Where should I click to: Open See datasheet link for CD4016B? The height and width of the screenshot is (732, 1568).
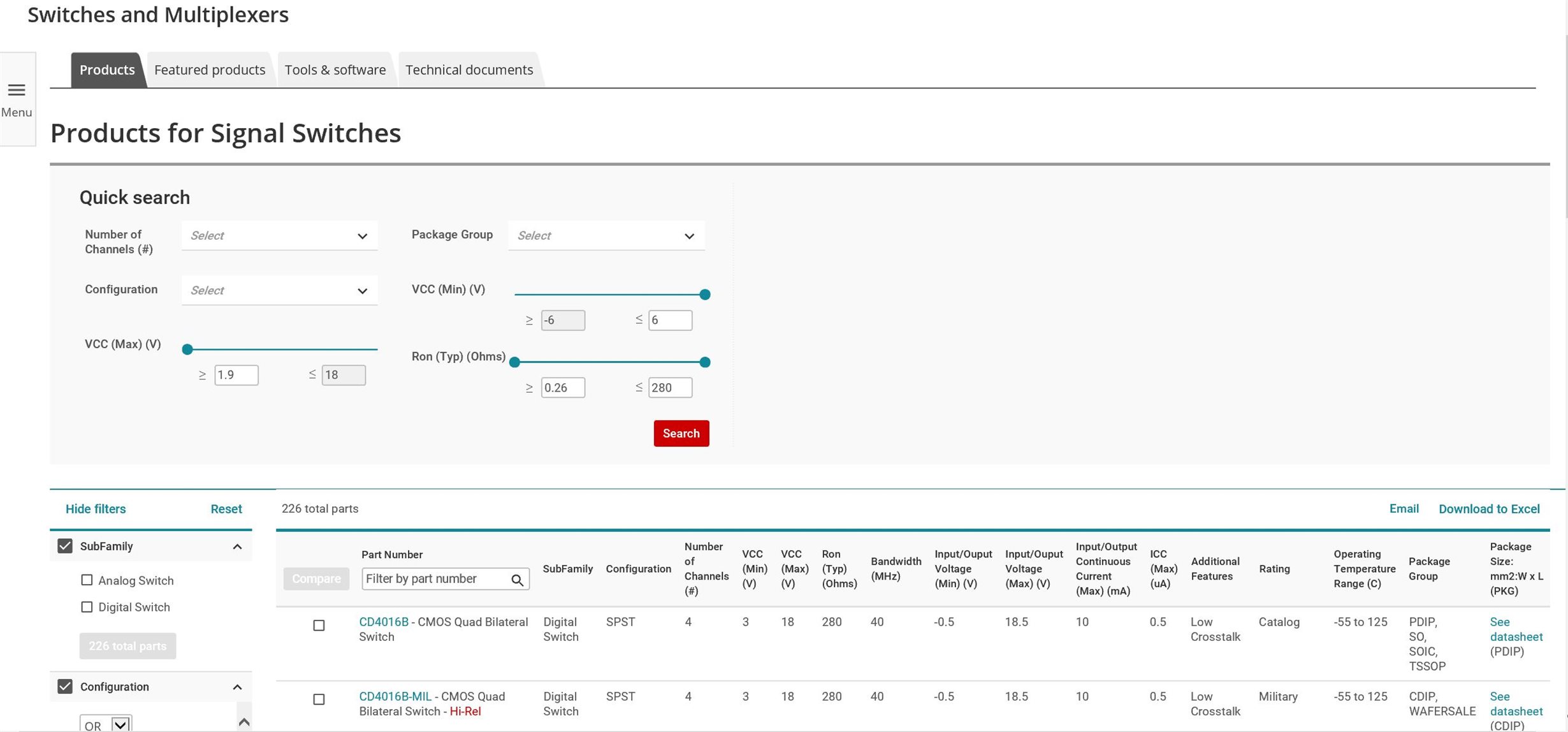(1516, 629)
